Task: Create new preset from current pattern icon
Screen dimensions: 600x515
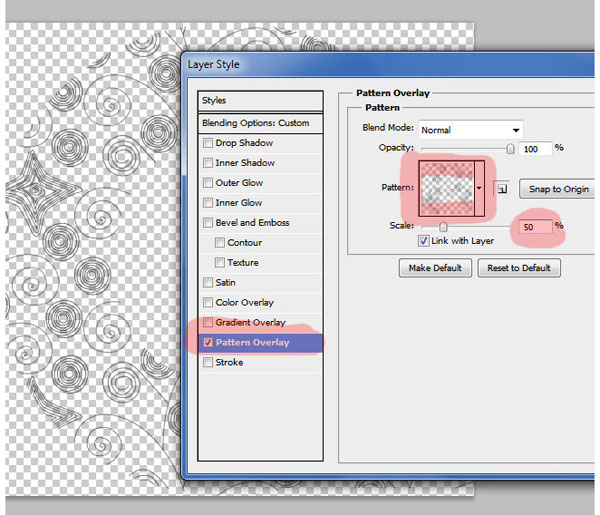Action: pos(502,189)
